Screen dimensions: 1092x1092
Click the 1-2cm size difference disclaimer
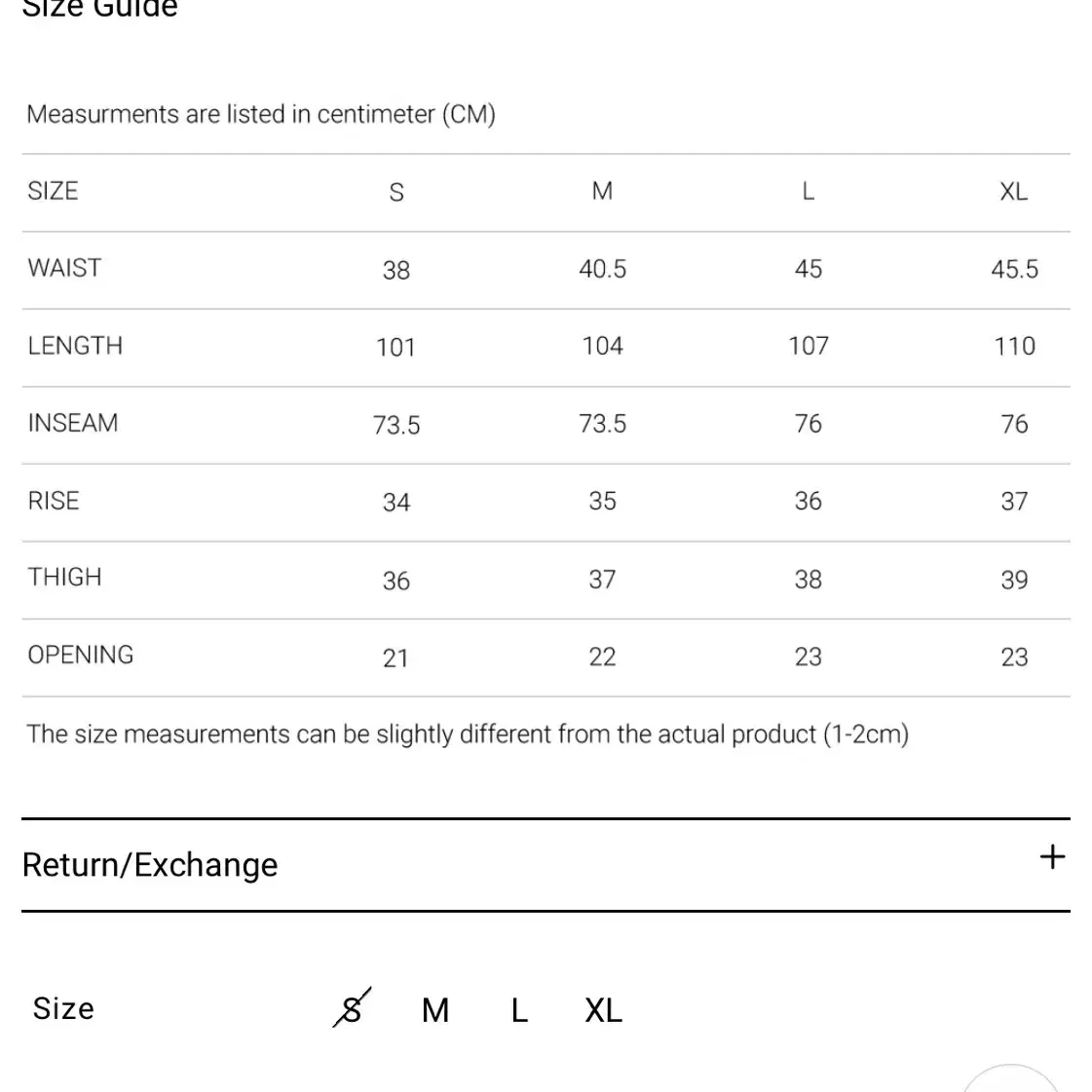[468, 734]
